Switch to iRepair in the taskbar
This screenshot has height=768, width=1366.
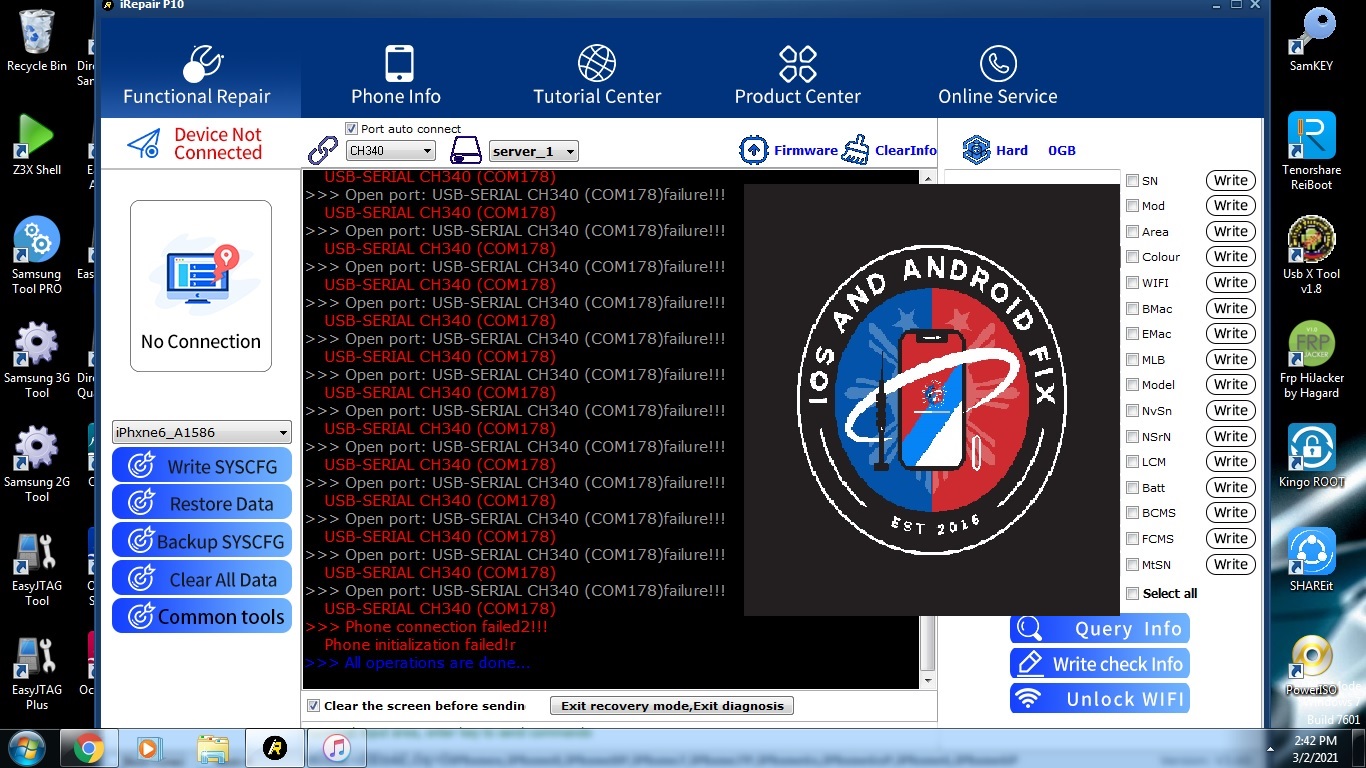point(274,748)
